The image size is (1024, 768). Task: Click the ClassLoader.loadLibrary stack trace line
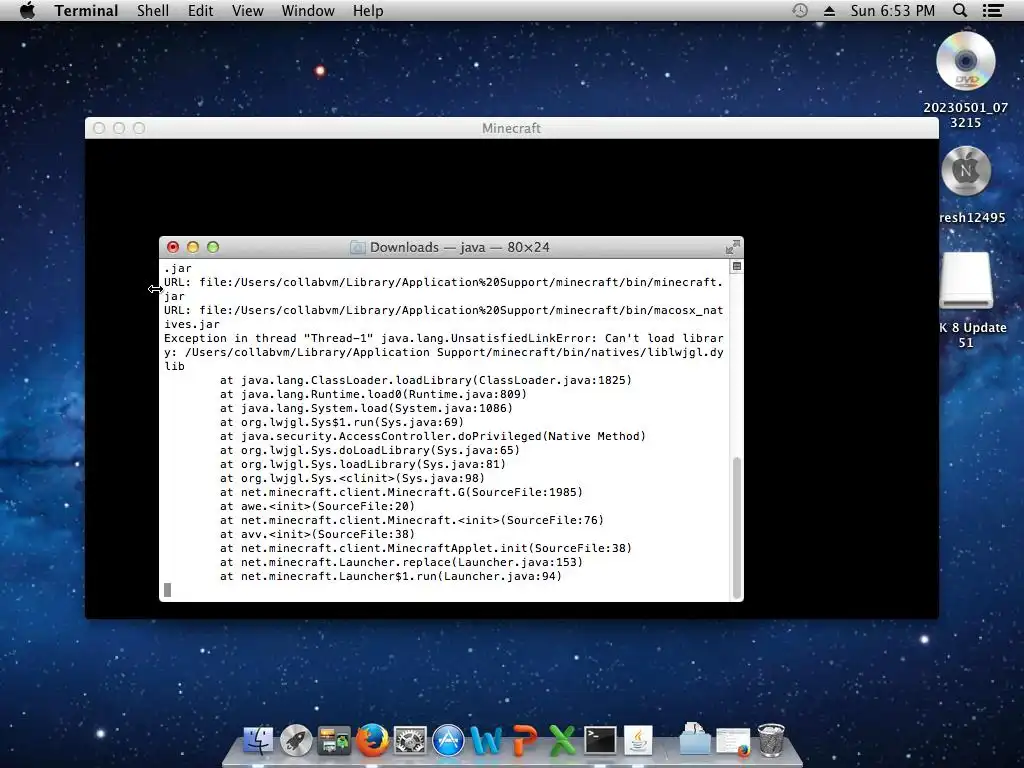pos(426,380)
